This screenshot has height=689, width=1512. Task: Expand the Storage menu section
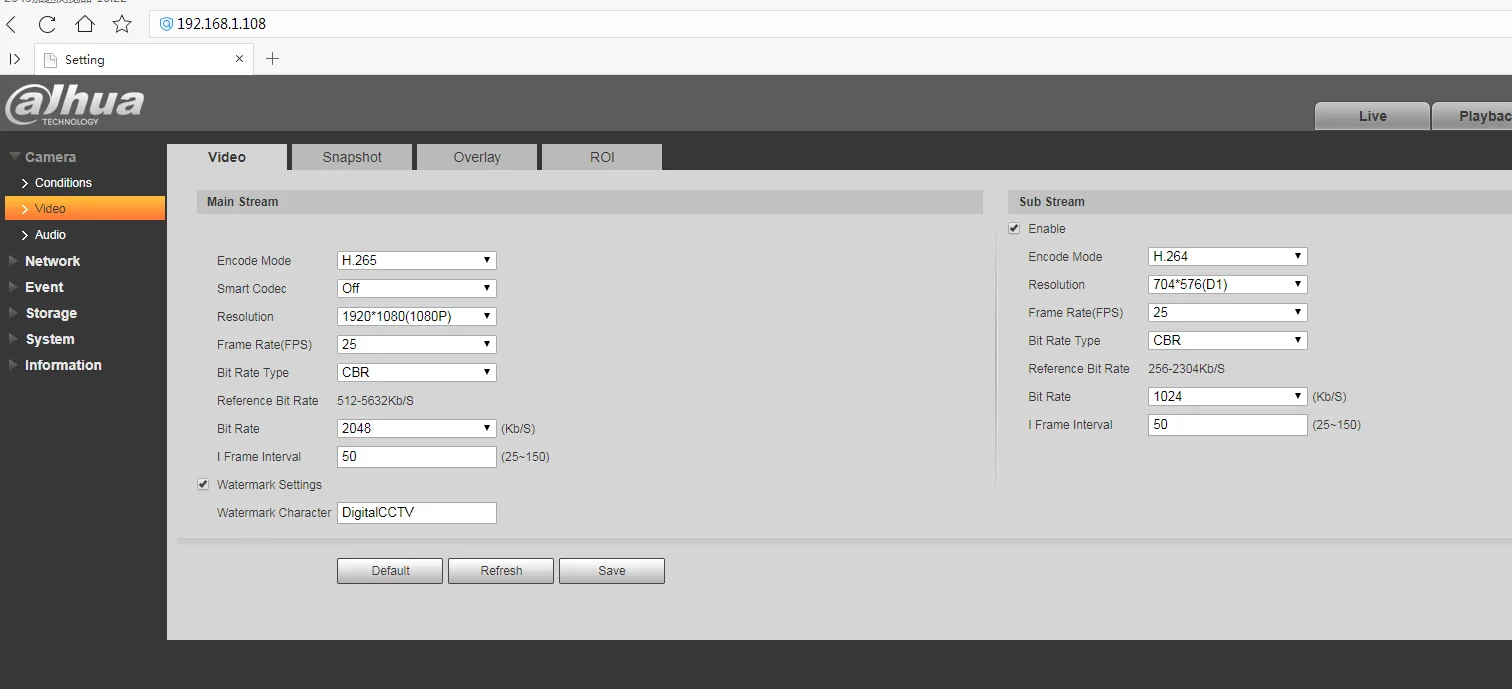tap(51, 313)
